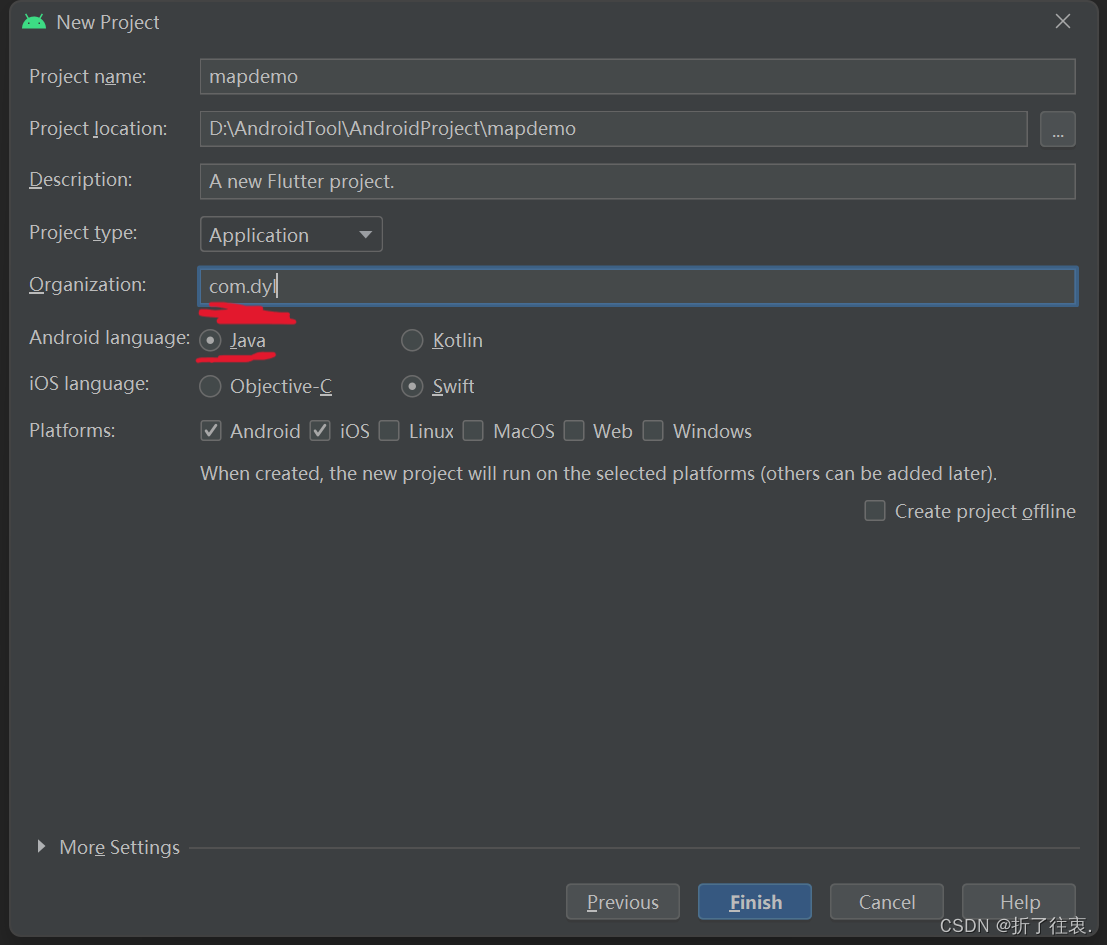Click the "Android language:" label
The image size is (1107, 945).
[109, 338]
